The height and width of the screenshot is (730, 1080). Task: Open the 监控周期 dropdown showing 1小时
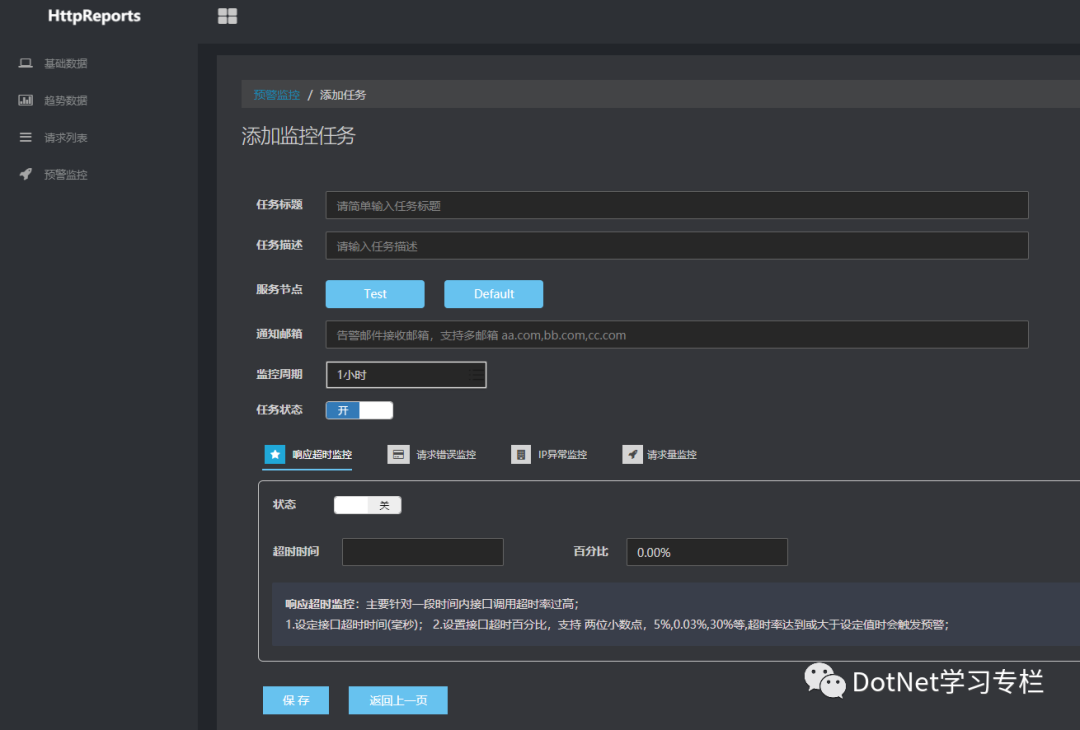click(406, 375)
